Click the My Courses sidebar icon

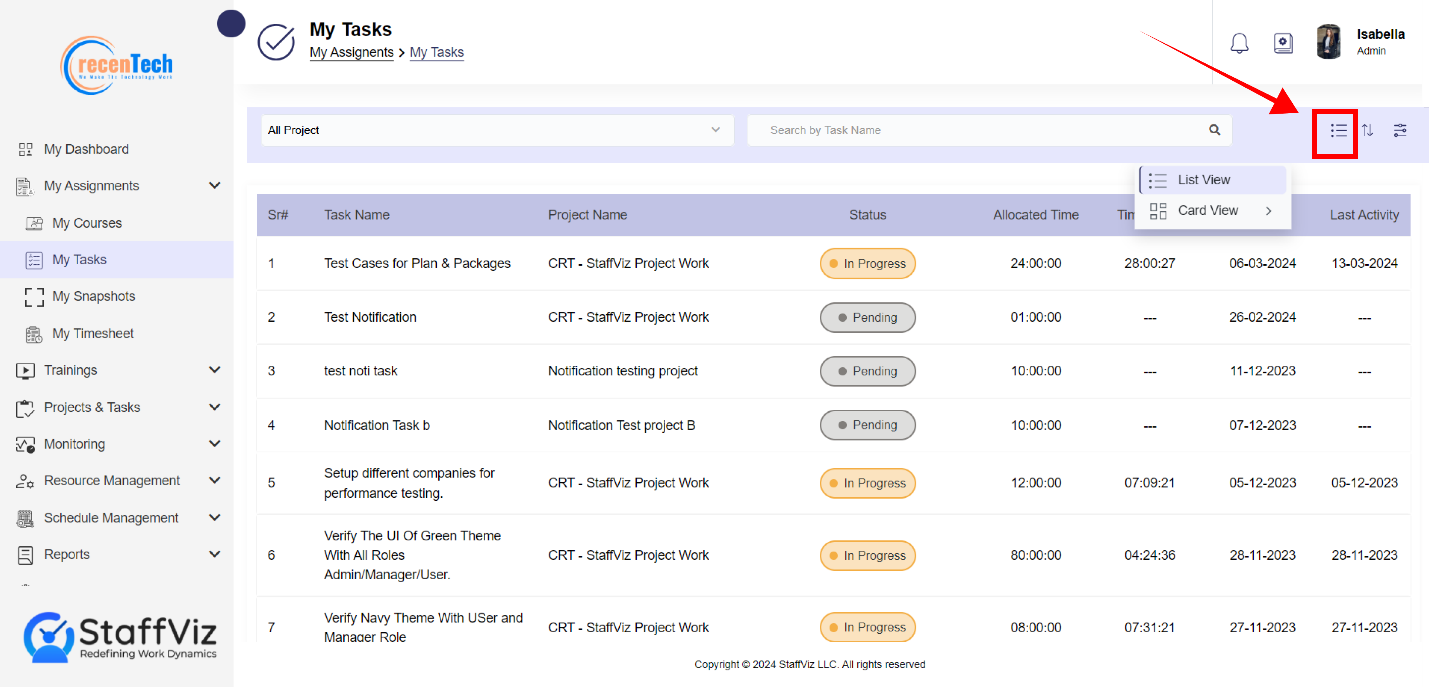pos(34,223)
